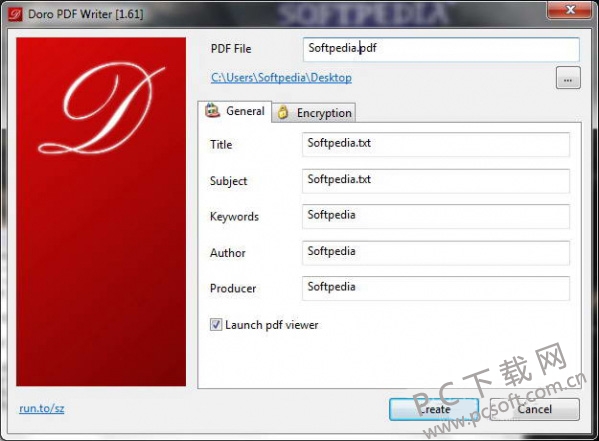Click the Subject input field
The image size is (599, 441).
tap(436, 180)
